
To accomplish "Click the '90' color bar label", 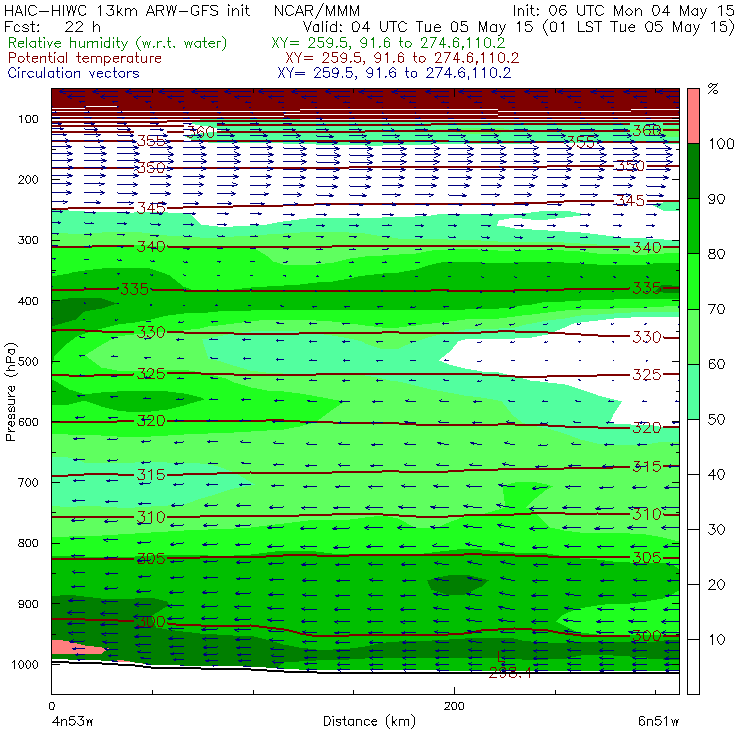I will point(717,199).
